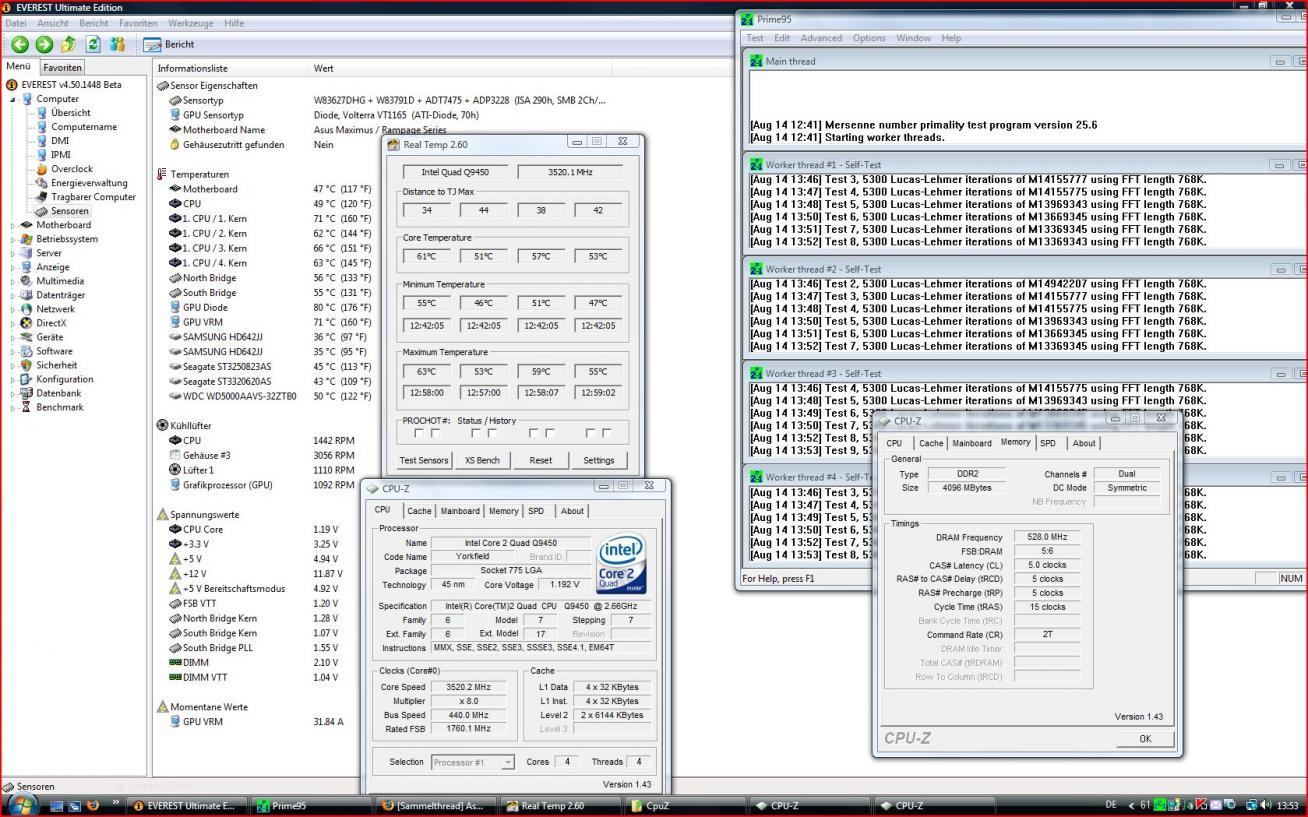The width and height of the screenshot is (1308, 817).
Task: Open the Advanced menu in Prime95
Action: pos(820,38)
